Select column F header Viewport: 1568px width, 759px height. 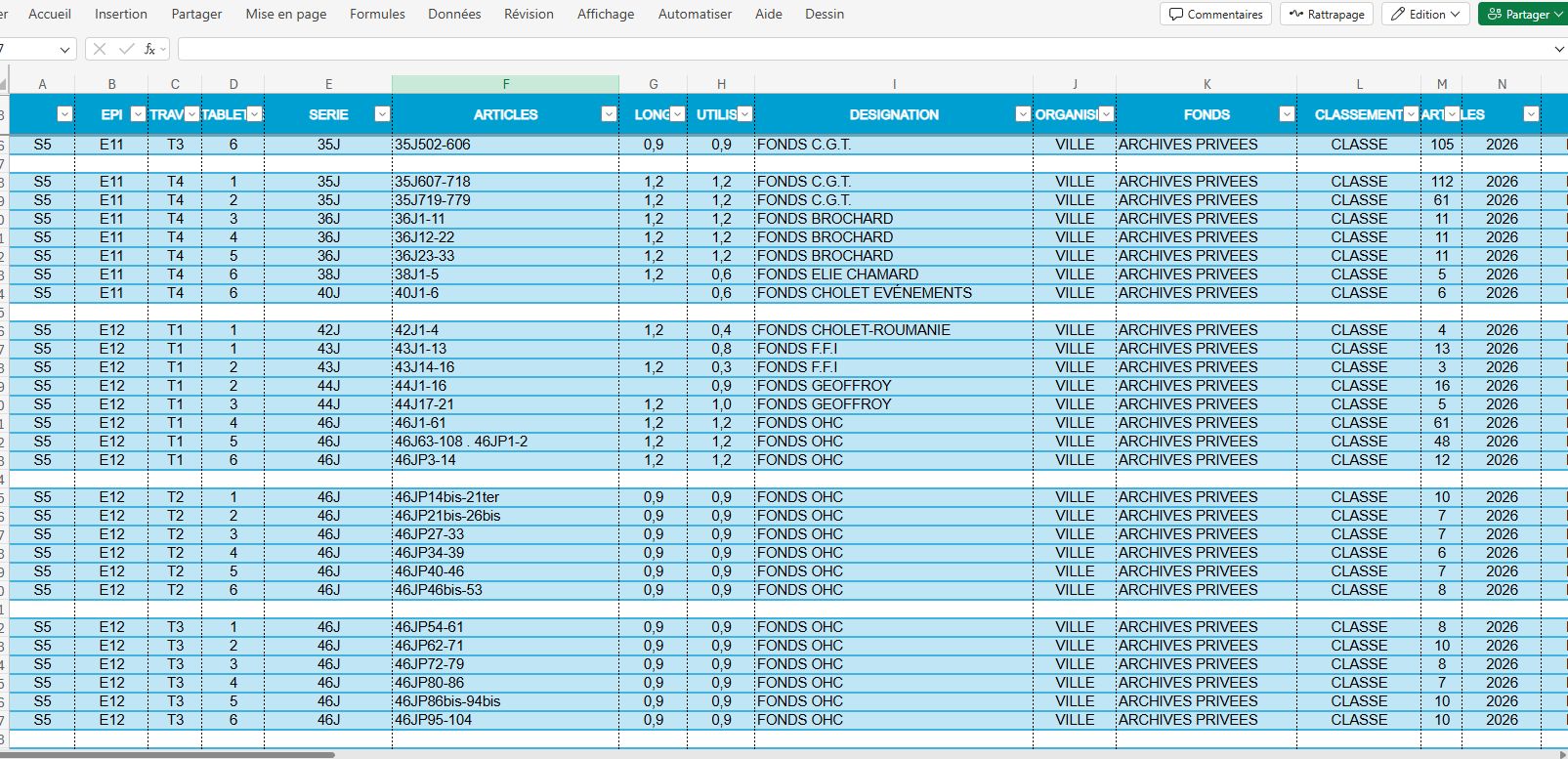[505, 84]
